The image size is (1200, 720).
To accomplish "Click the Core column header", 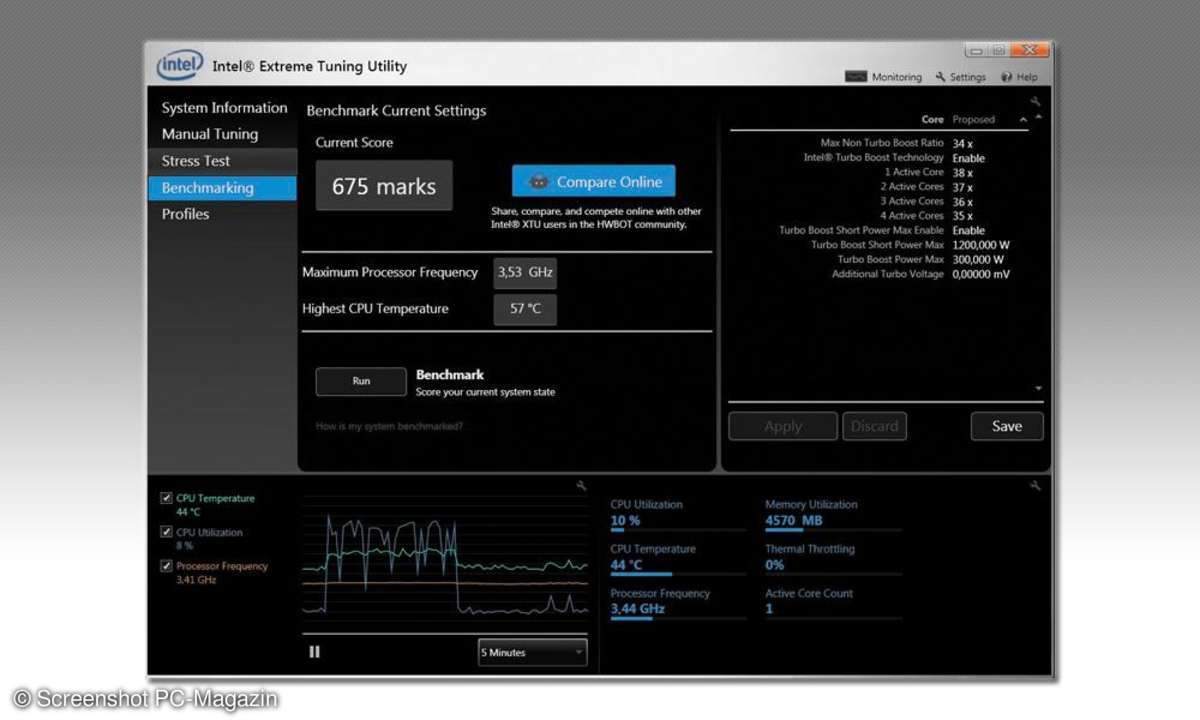I will coord(933,120).
